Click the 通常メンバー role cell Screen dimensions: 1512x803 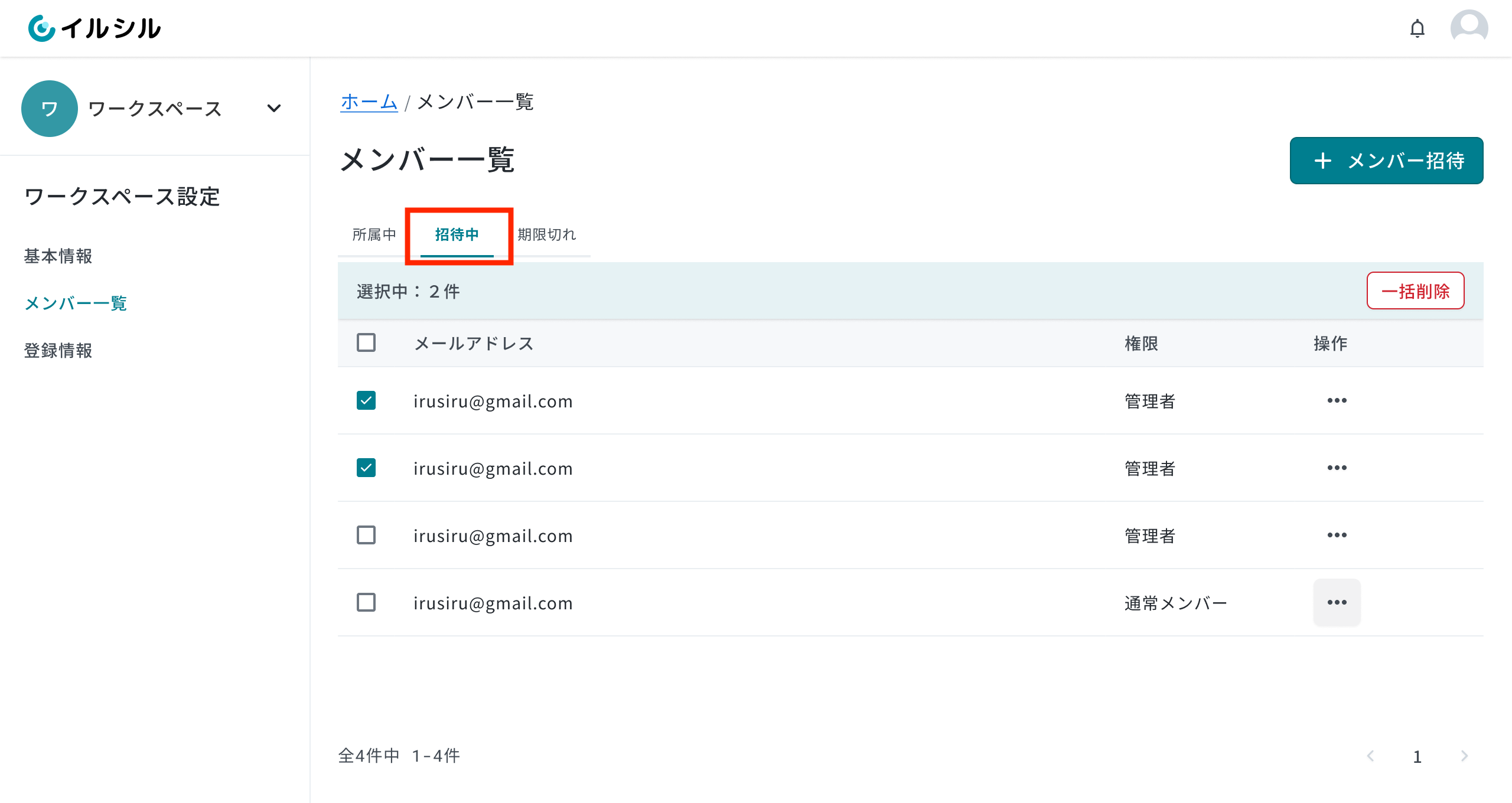[1175, 603]
